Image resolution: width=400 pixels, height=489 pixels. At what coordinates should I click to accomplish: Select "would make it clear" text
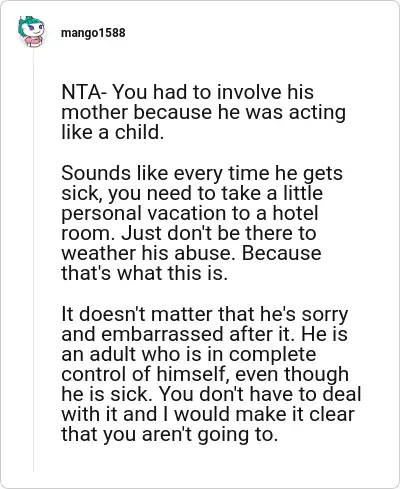click(x=264, y=414)
